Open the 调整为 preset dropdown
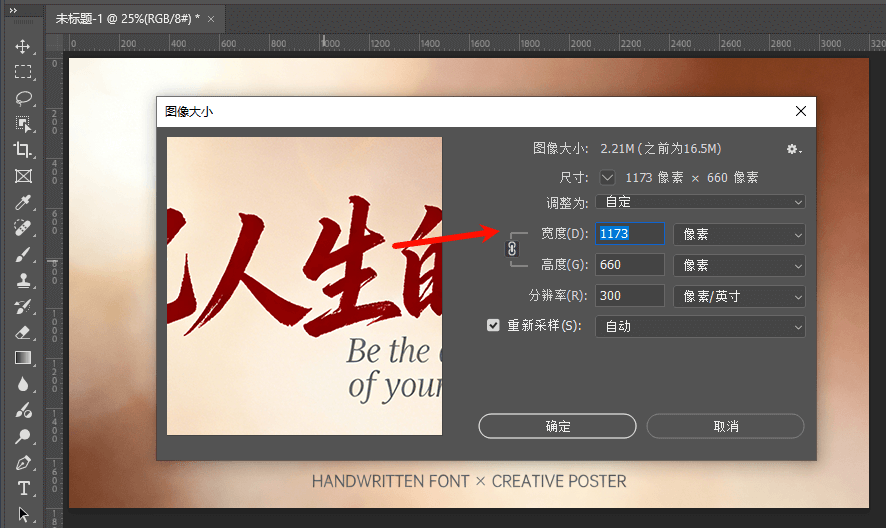The image size is (886, 528). (x=700, y=202)
